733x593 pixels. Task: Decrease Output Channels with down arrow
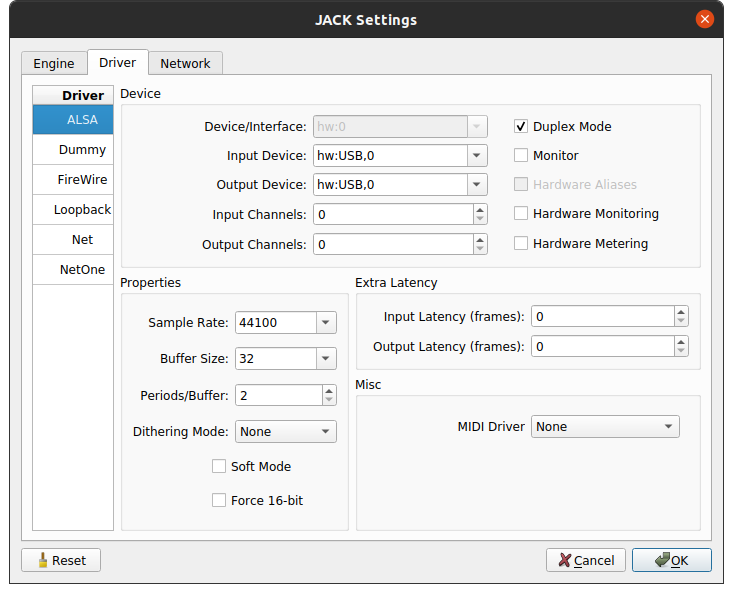coord(480,249)
